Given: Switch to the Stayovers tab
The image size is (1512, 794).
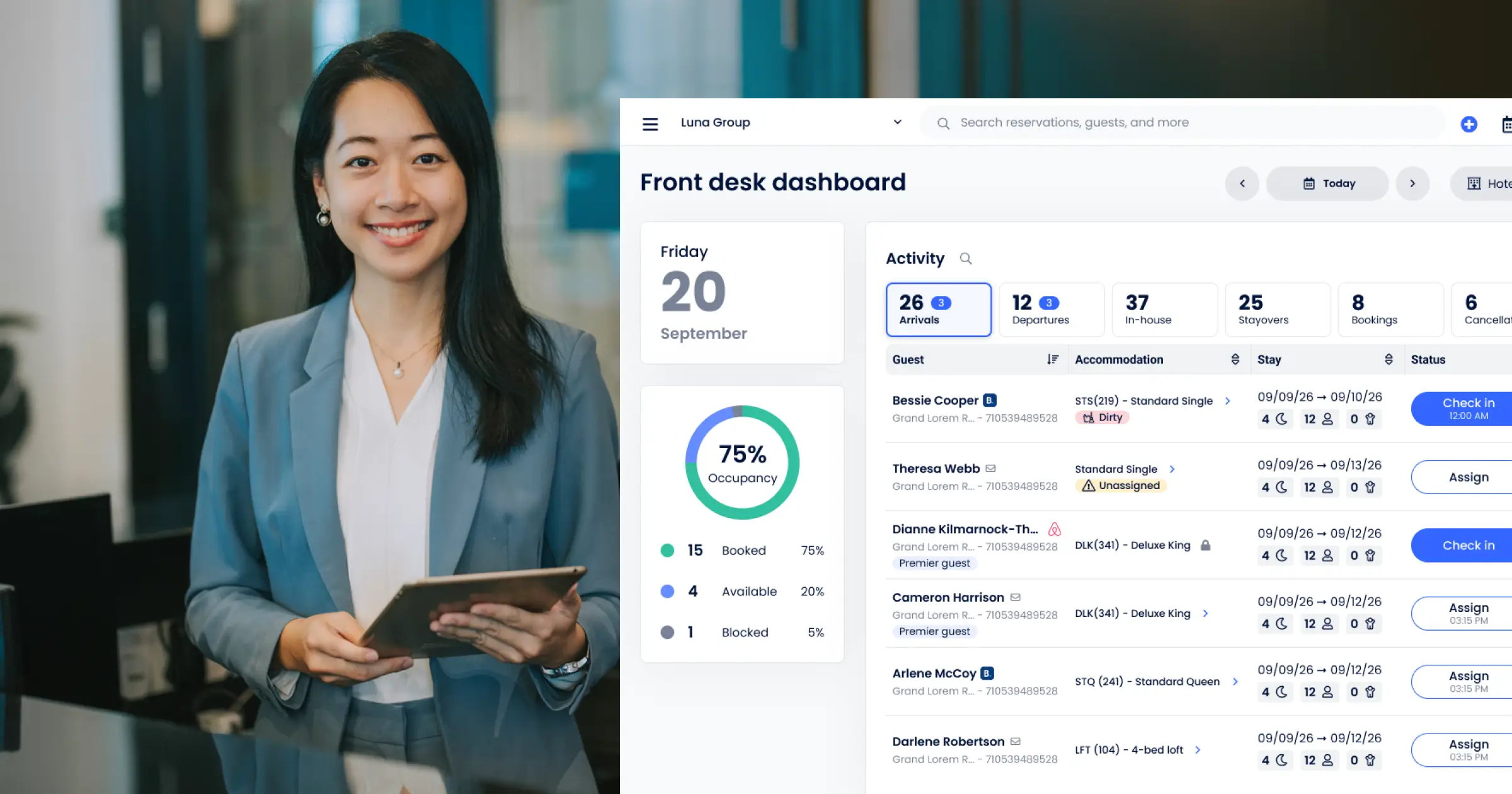Looking at the screenshot, I should click(1277, 309).
